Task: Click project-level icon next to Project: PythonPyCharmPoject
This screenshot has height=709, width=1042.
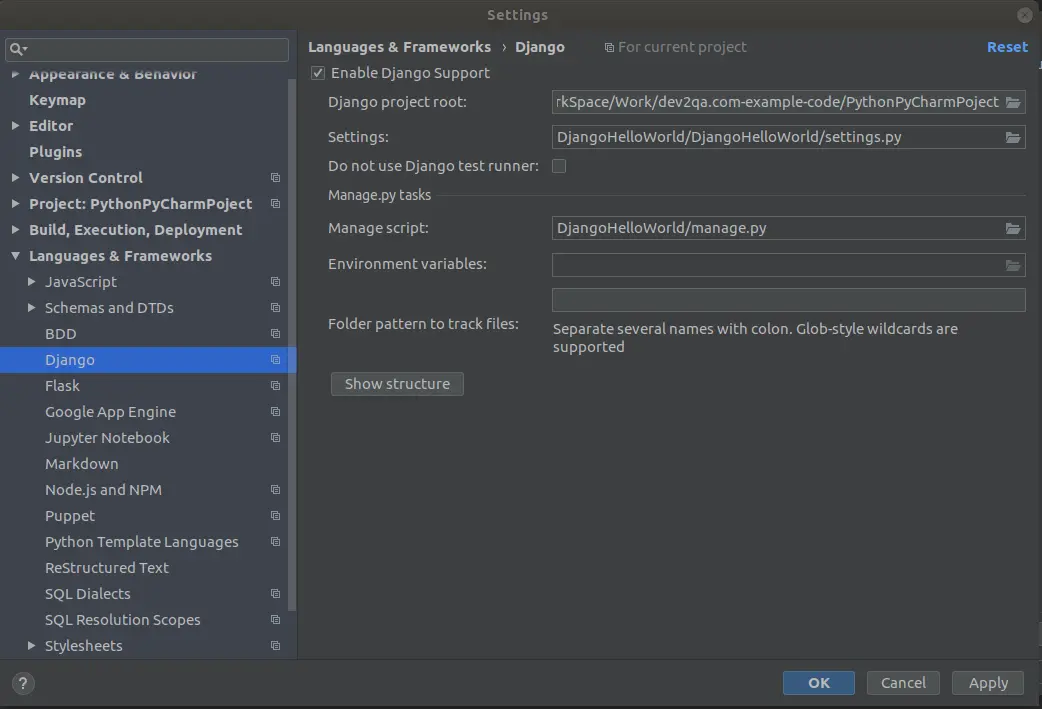Action: pos(275,204)
